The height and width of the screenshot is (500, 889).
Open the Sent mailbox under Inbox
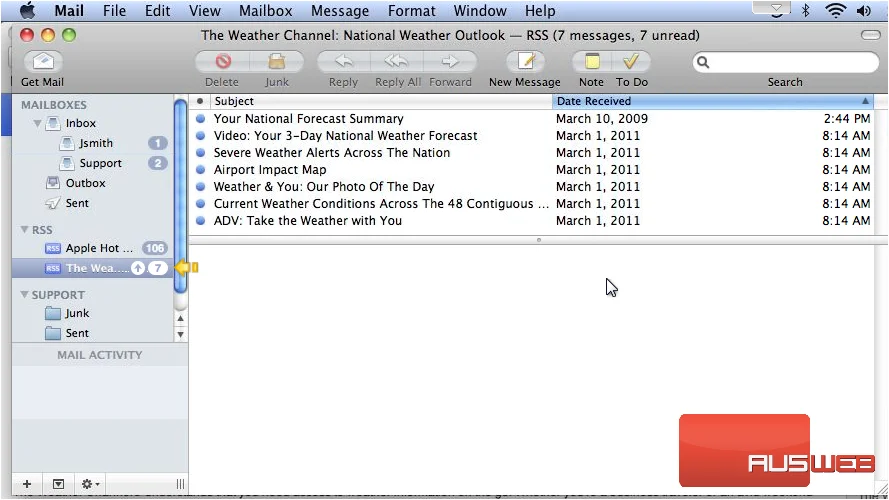pyautogui.click(x=77, y=203)
